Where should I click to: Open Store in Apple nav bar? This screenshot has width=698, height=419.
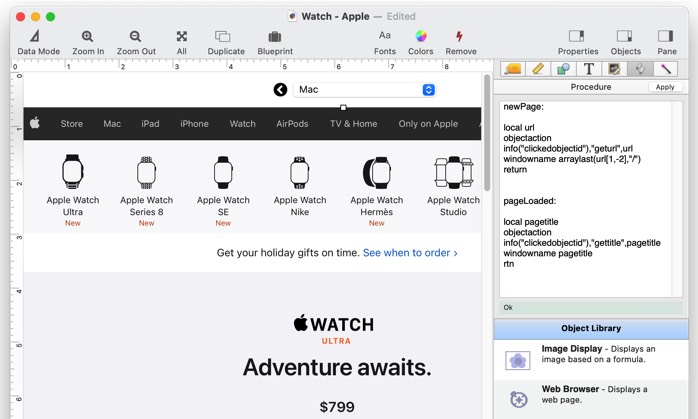click(72, 124)
